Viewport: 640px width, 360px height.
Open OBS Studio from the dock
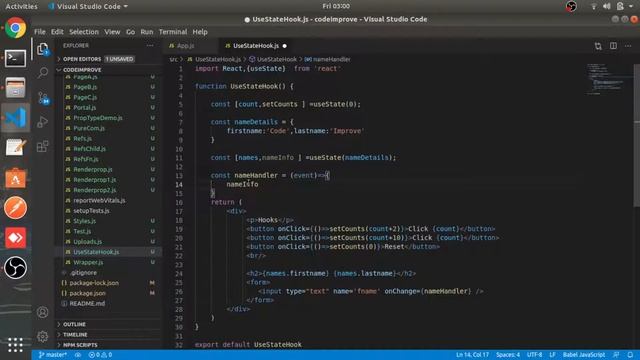pos(16,268)
